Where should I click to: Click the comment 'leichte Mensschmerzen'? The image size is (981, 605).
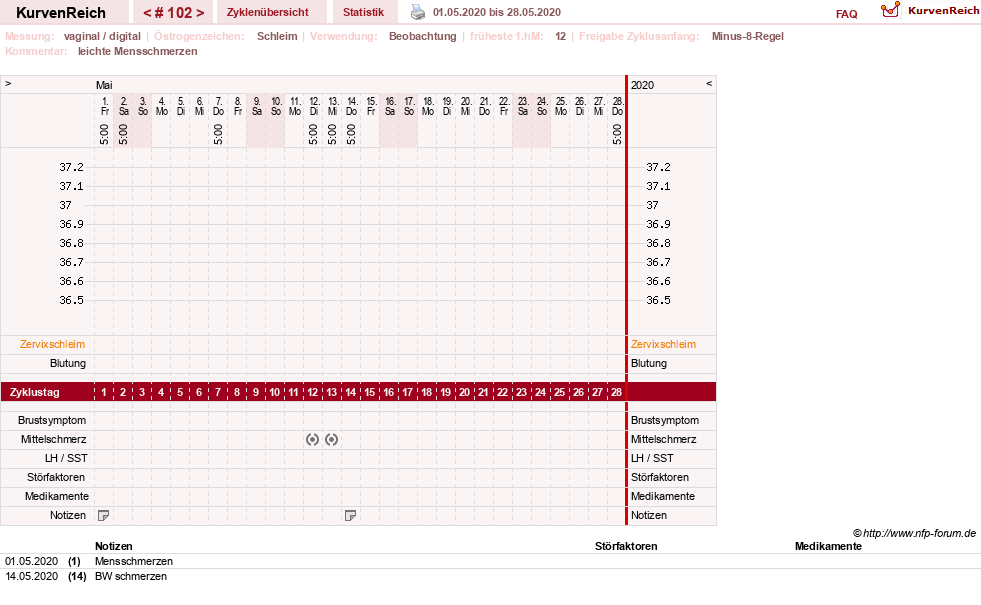click(x=138, y=51)
